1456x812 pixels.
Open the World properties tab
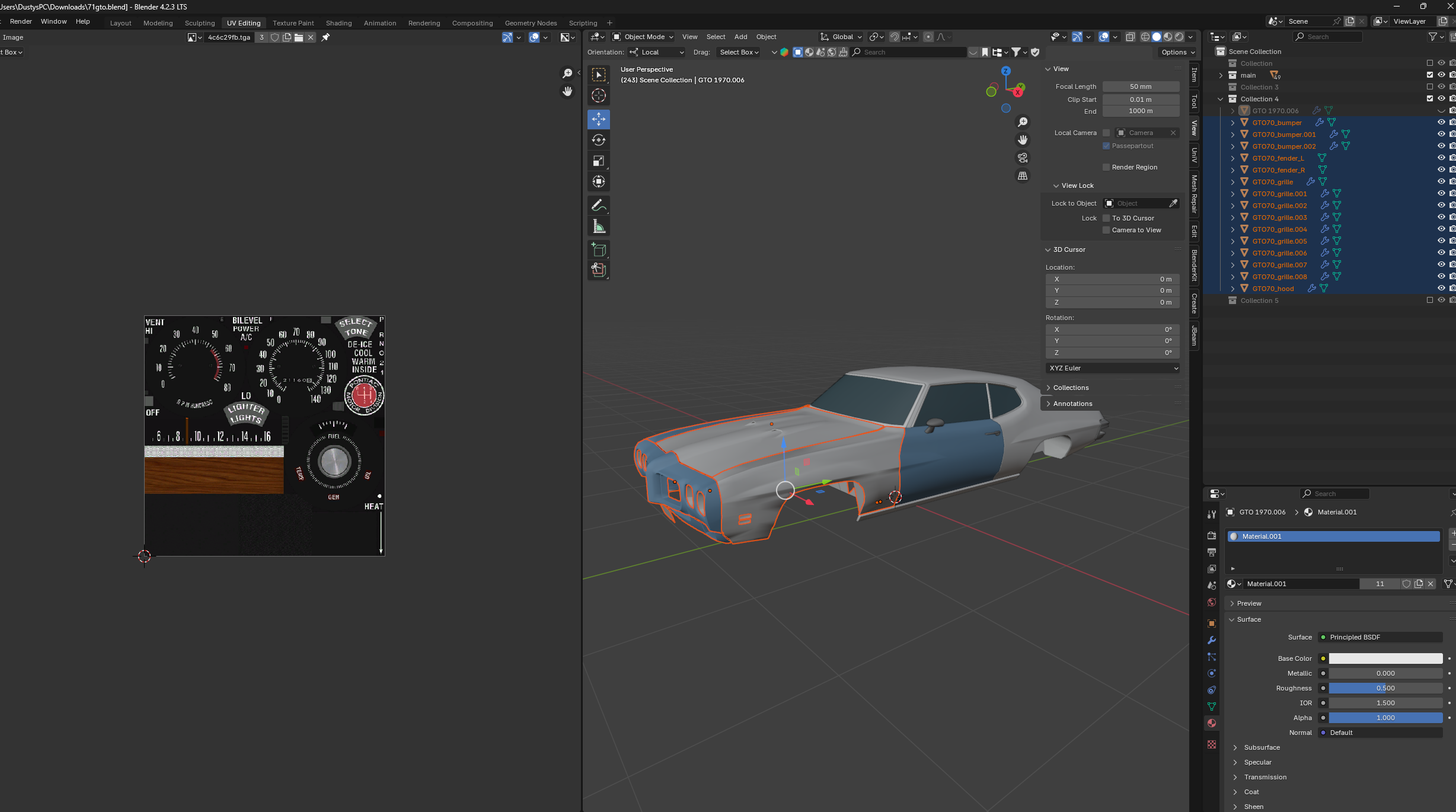(x=1212, y=602)
